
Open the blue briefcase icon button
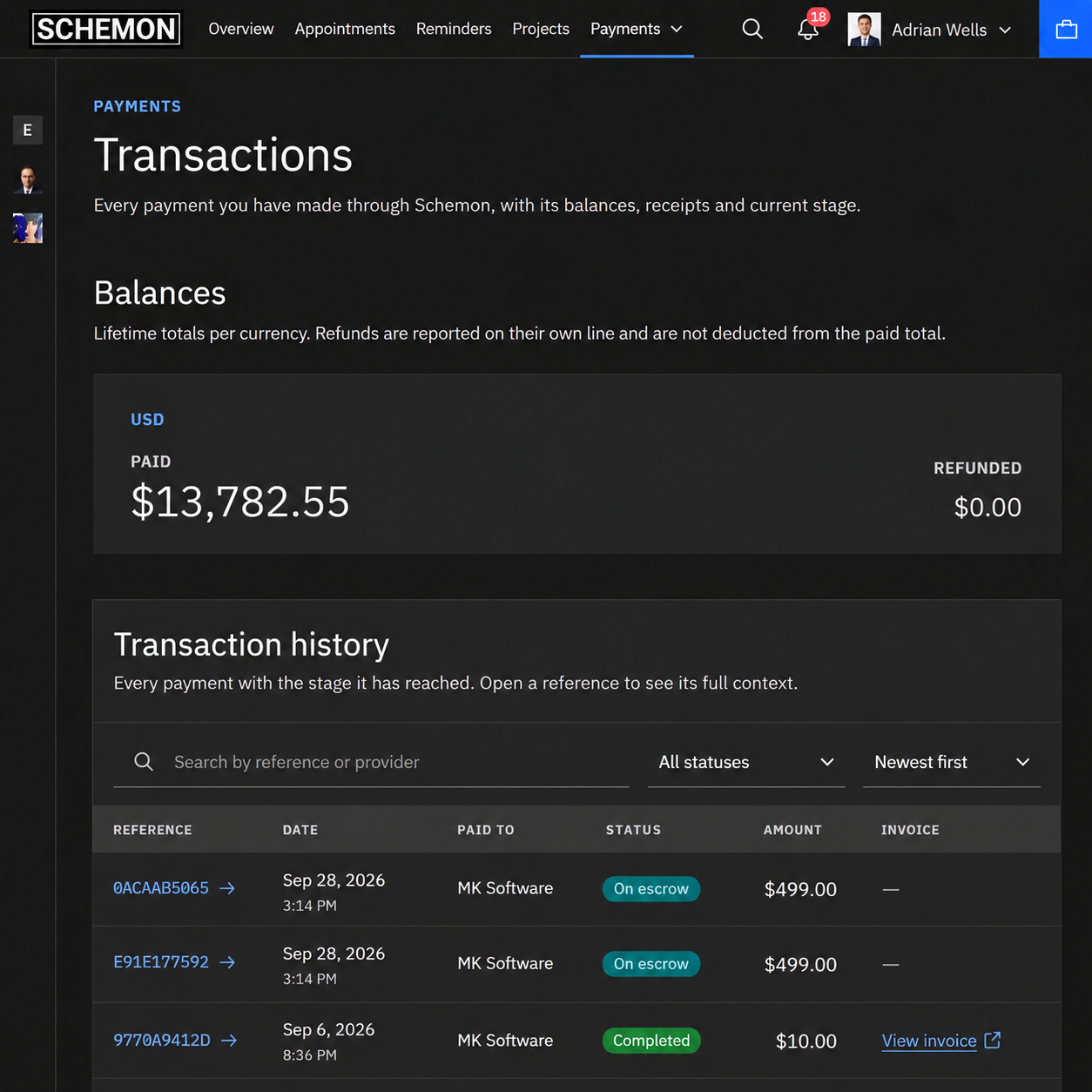[x=1066, y=29]
